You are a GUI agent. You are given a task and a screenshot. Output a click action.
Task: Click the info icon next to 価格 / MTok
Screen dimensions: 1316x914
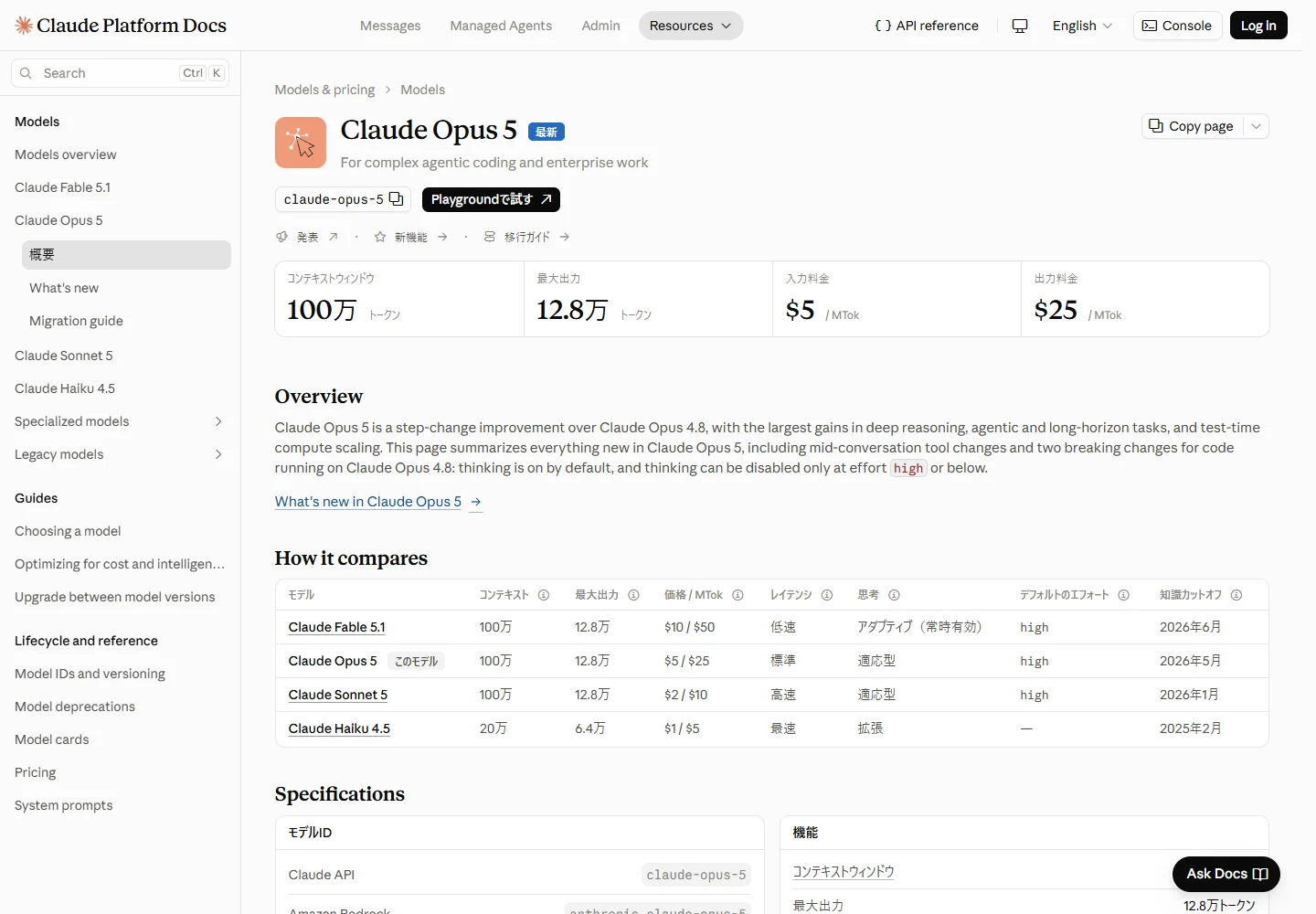(x=738, y=595)
